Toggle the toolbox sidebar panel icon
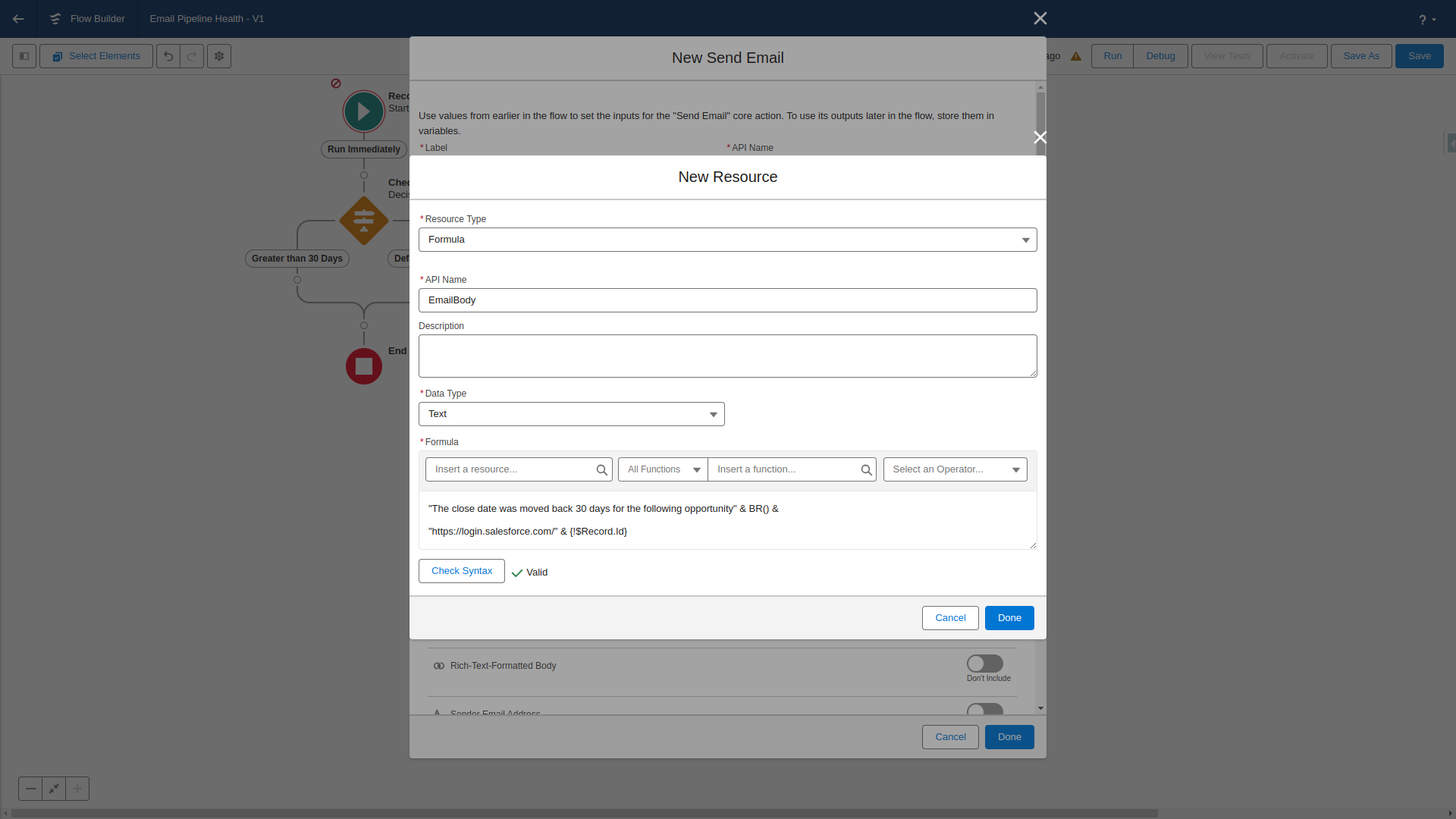 tap(24, 56)
